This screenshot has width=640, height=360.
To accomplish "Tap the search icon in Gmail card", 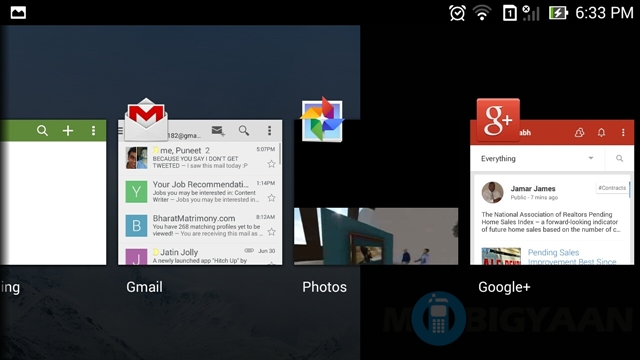I will click(x=244, y=131).
